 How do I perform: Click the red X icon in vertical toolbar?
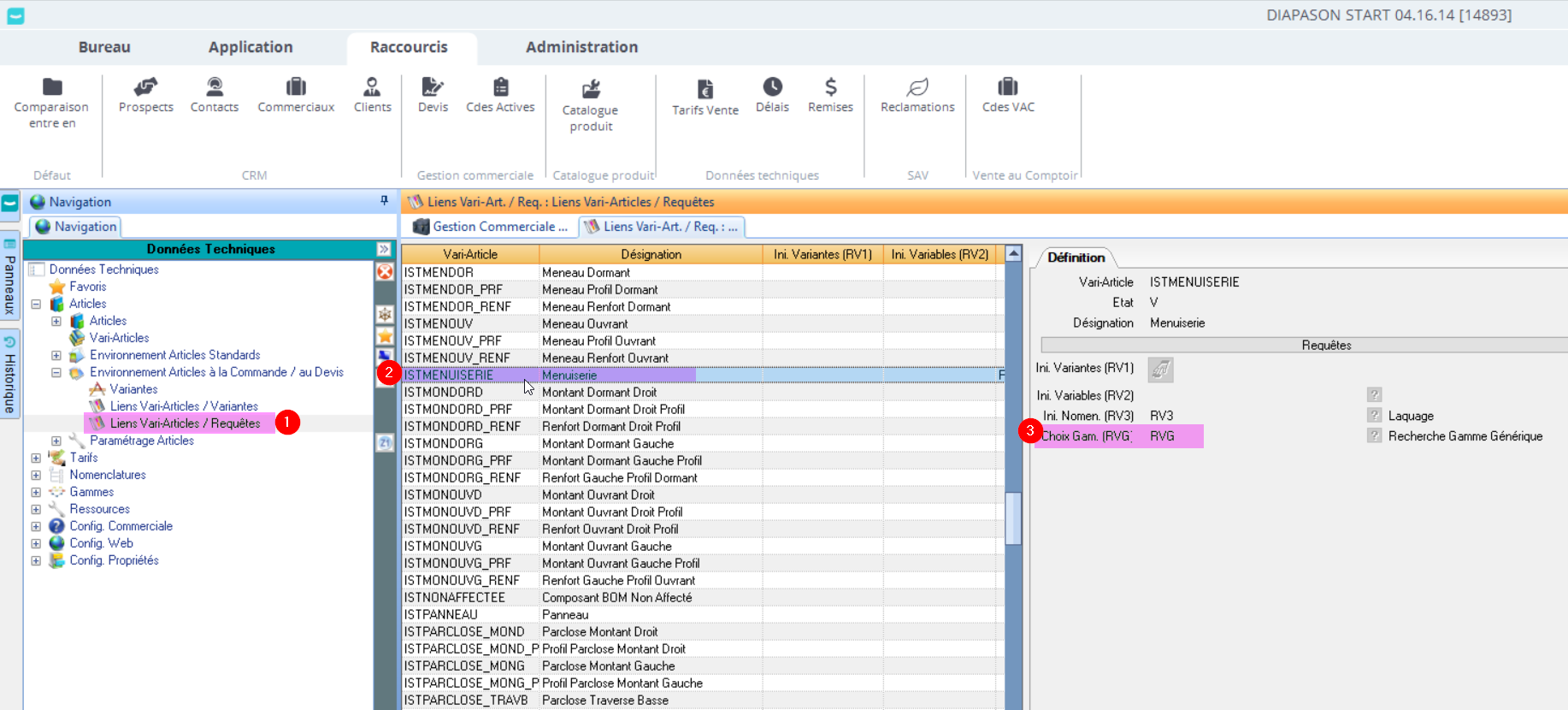[386, 272]
